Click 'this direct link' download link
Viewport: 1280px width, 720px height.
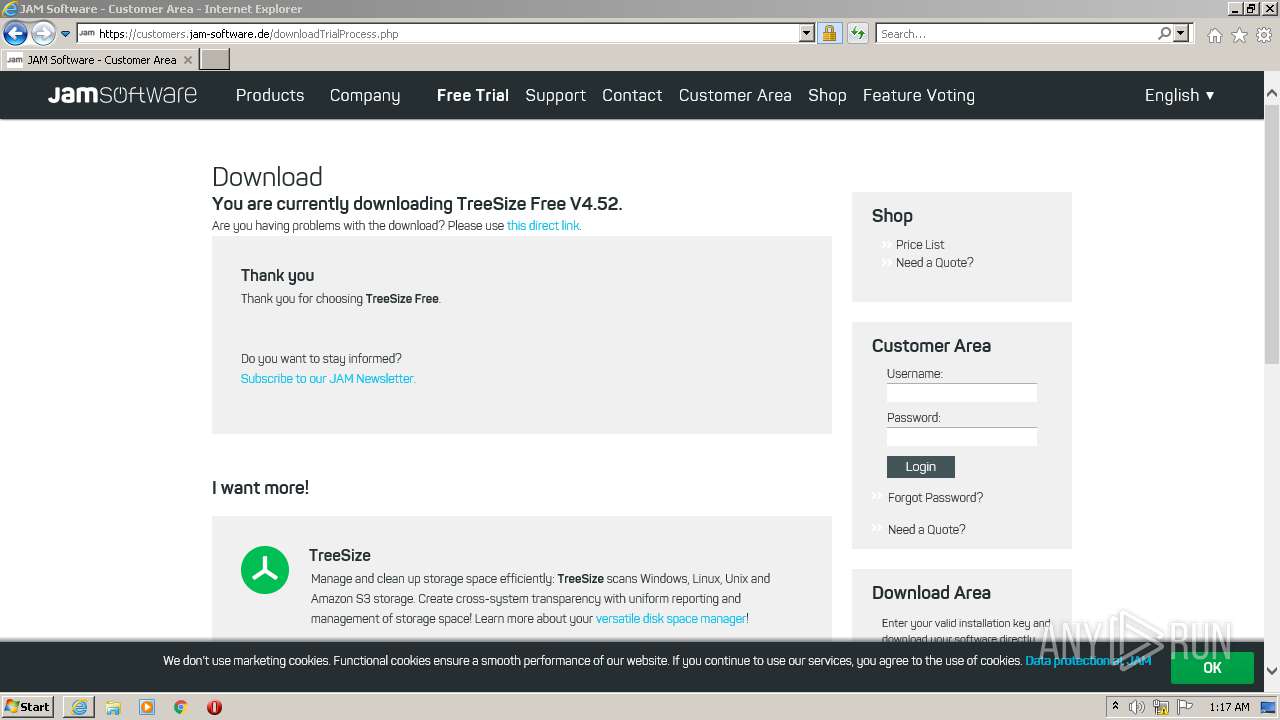tap(543, 226)
